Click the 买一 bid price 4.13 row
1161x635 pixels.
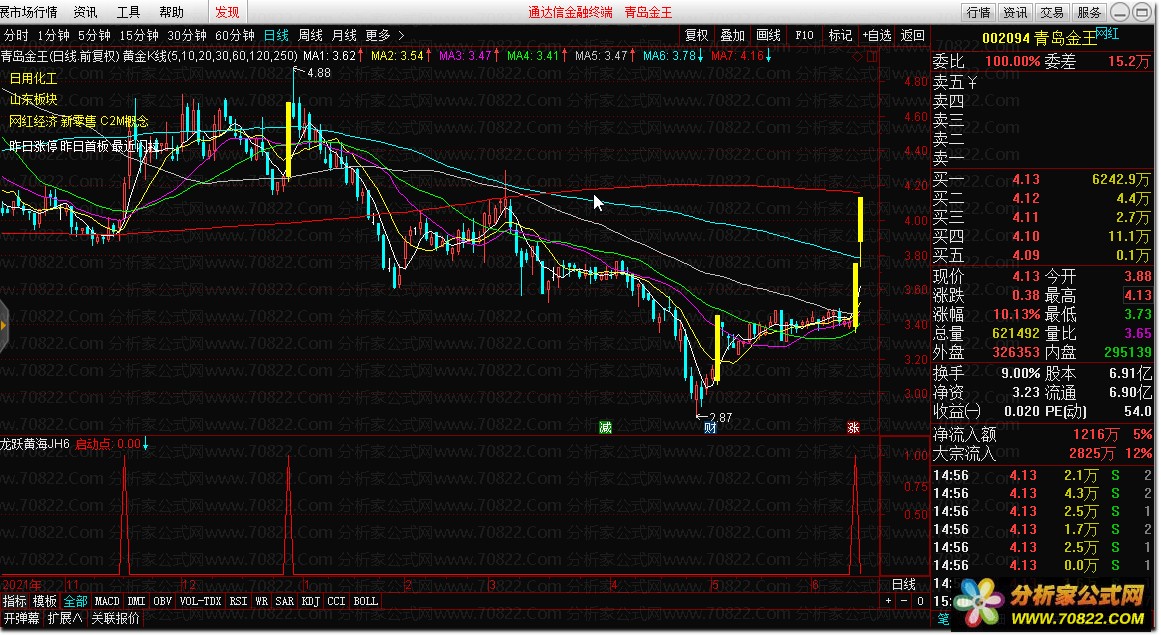[x=1041, y=179]
